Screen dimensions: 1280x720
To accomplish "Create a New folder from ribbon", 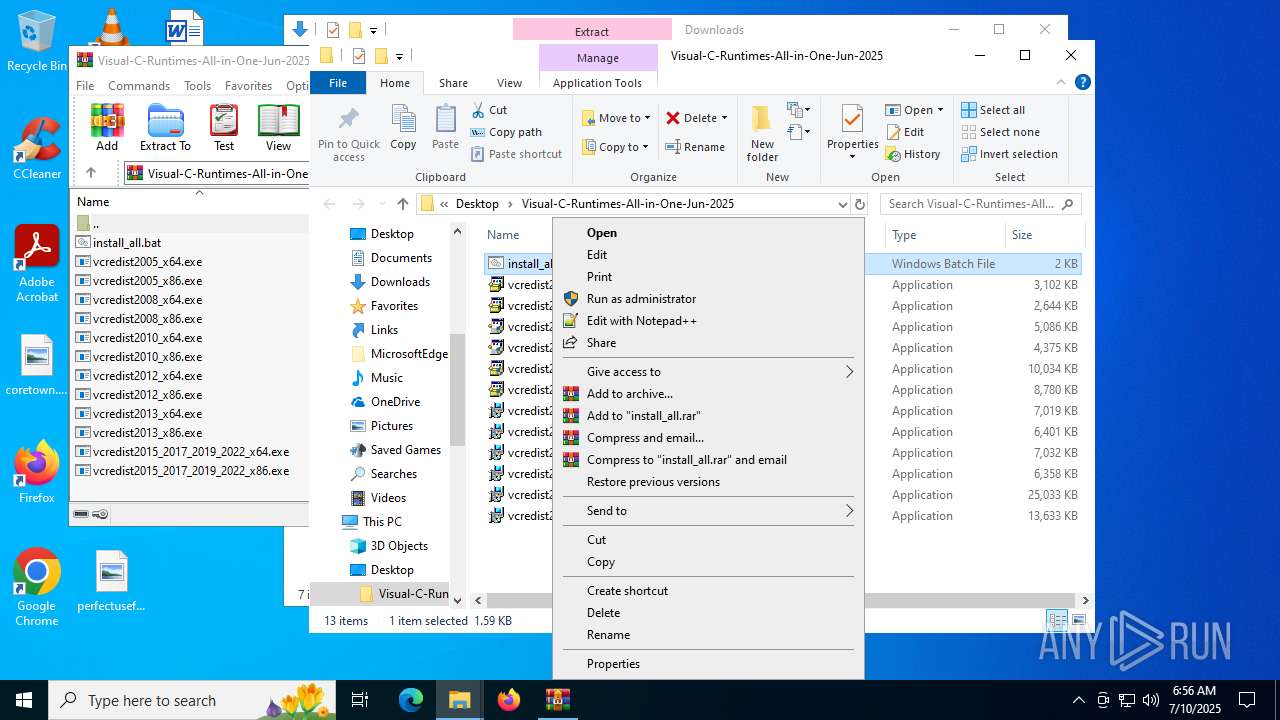I will click(762, 133).
